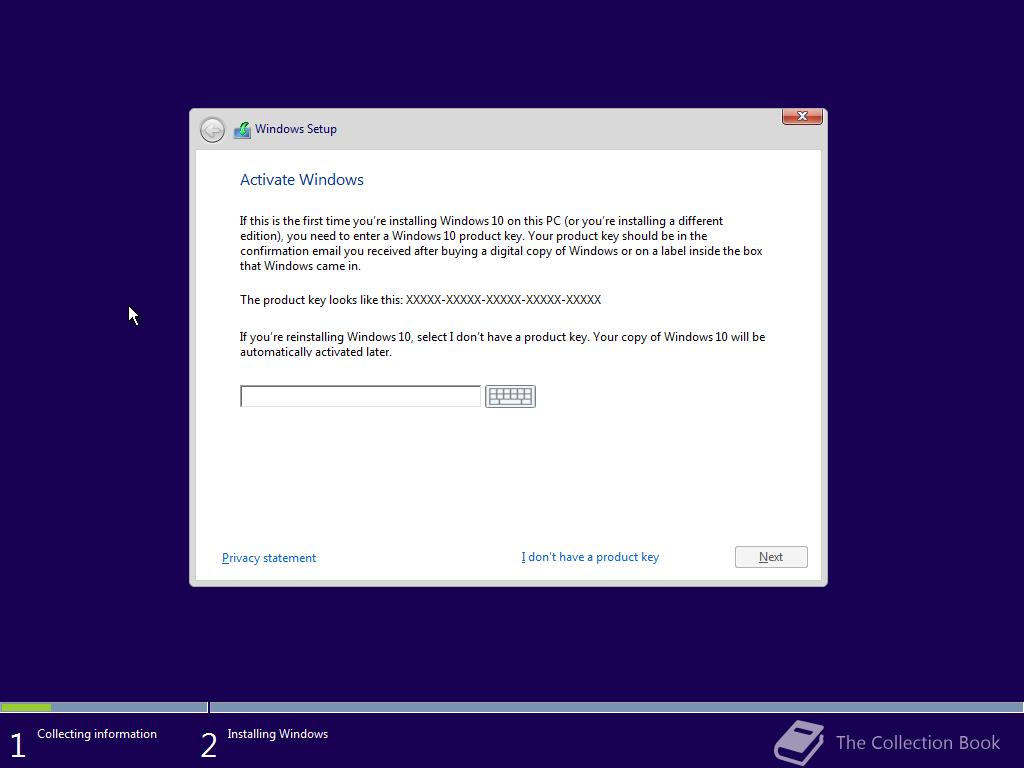Close the Windows Setup dialog
The width and height of the screenshot is (1024, 768).
(802, 116)
